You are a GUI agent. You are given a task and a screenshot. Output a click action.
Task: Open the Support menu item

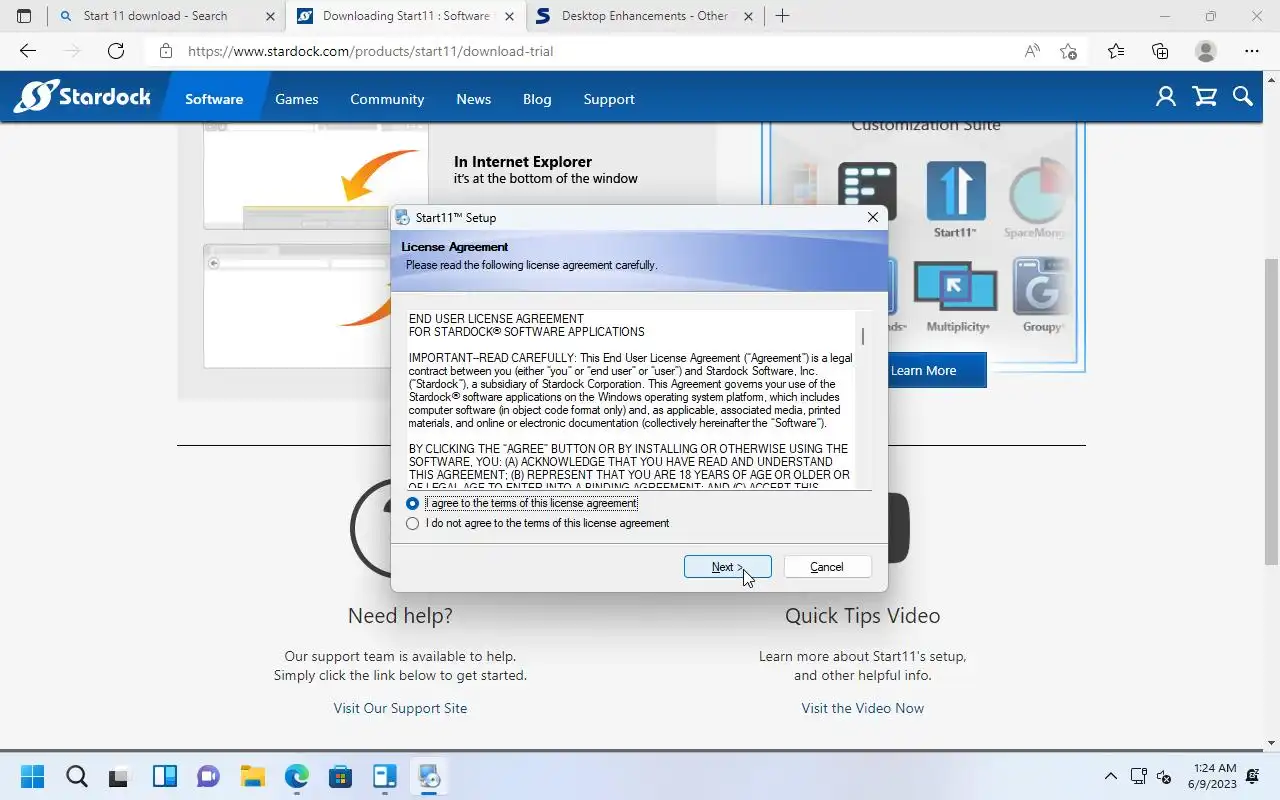coord(609,99)
